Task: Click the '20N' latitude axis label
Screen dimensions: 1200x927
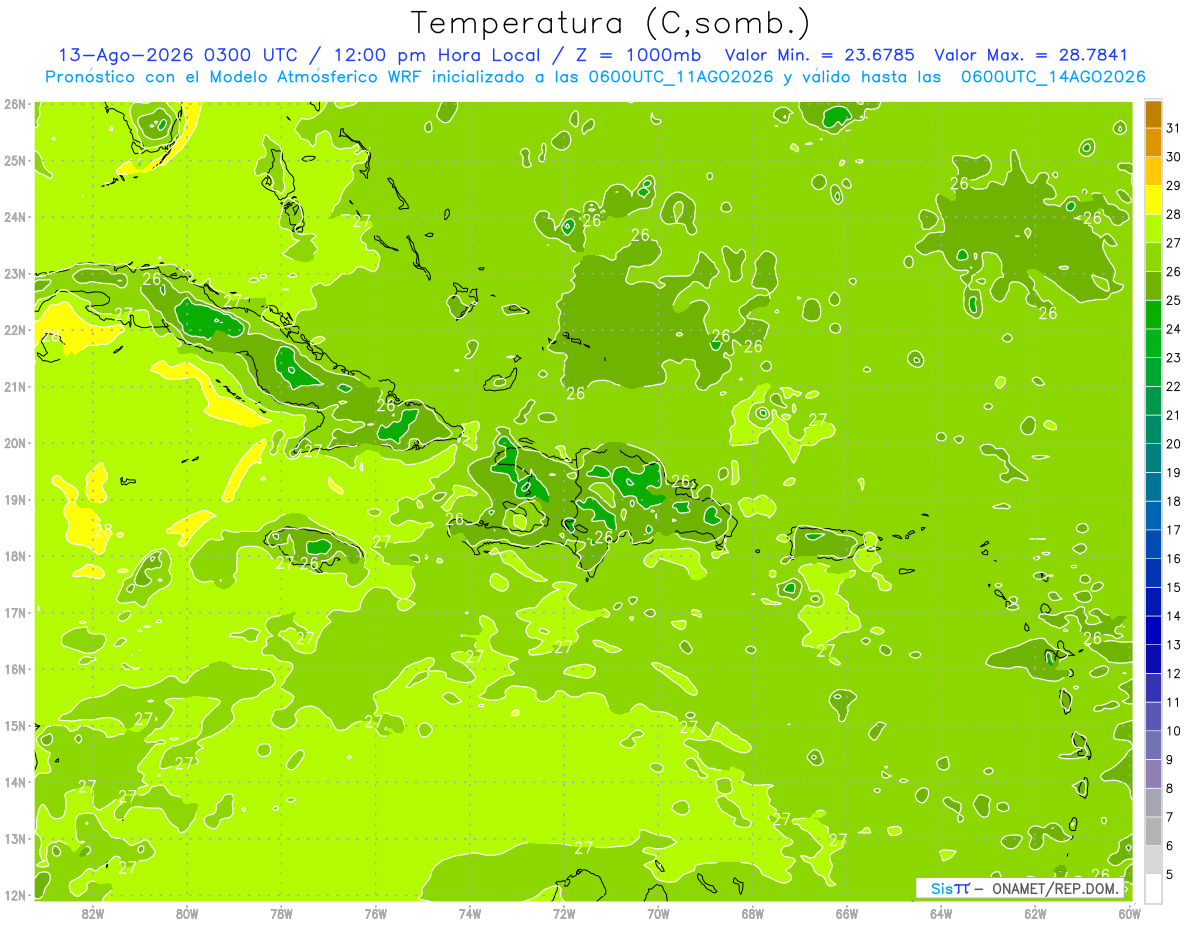Action: [x=14, y=443]
